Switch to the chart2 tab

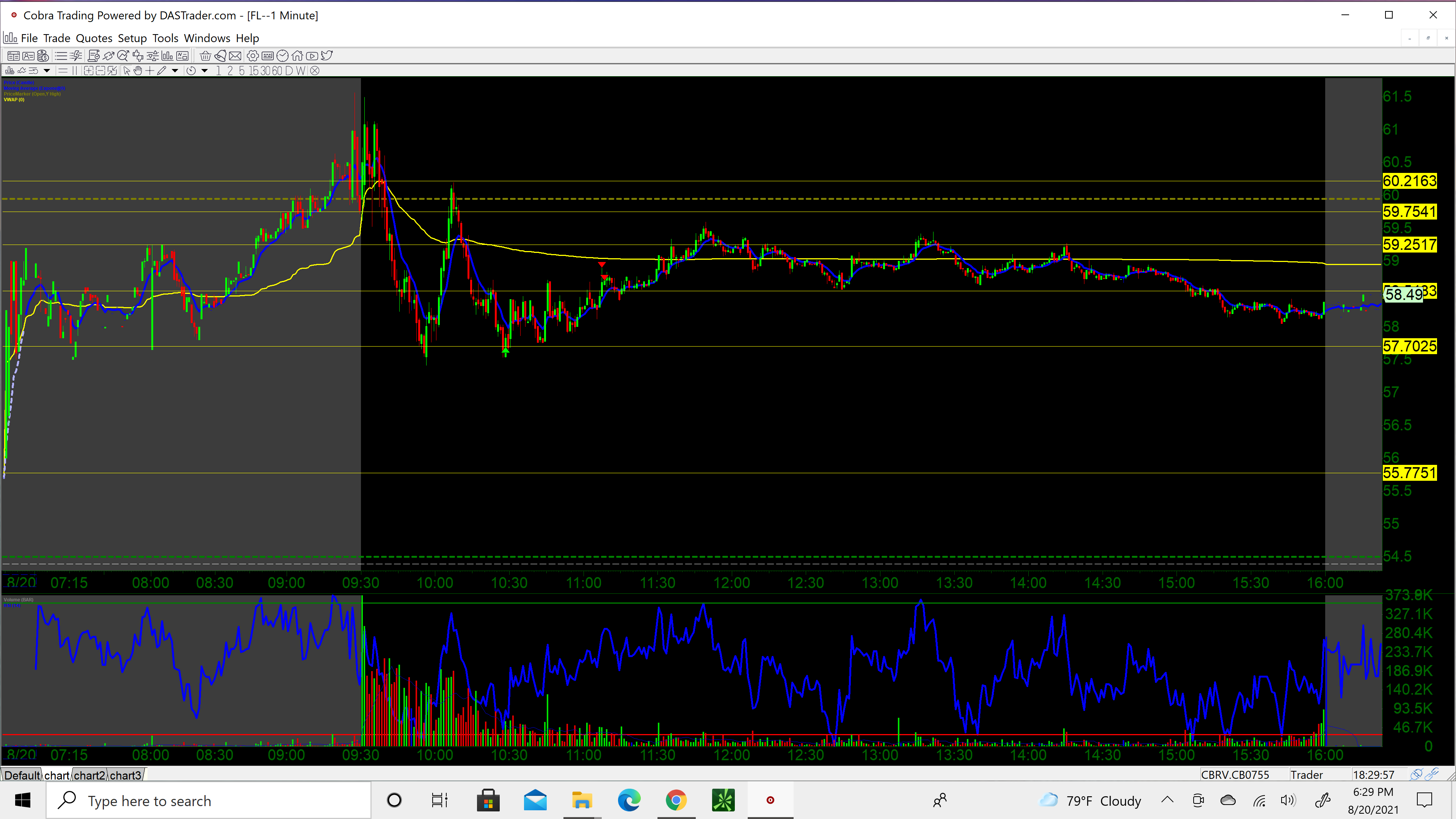[89, 775]
